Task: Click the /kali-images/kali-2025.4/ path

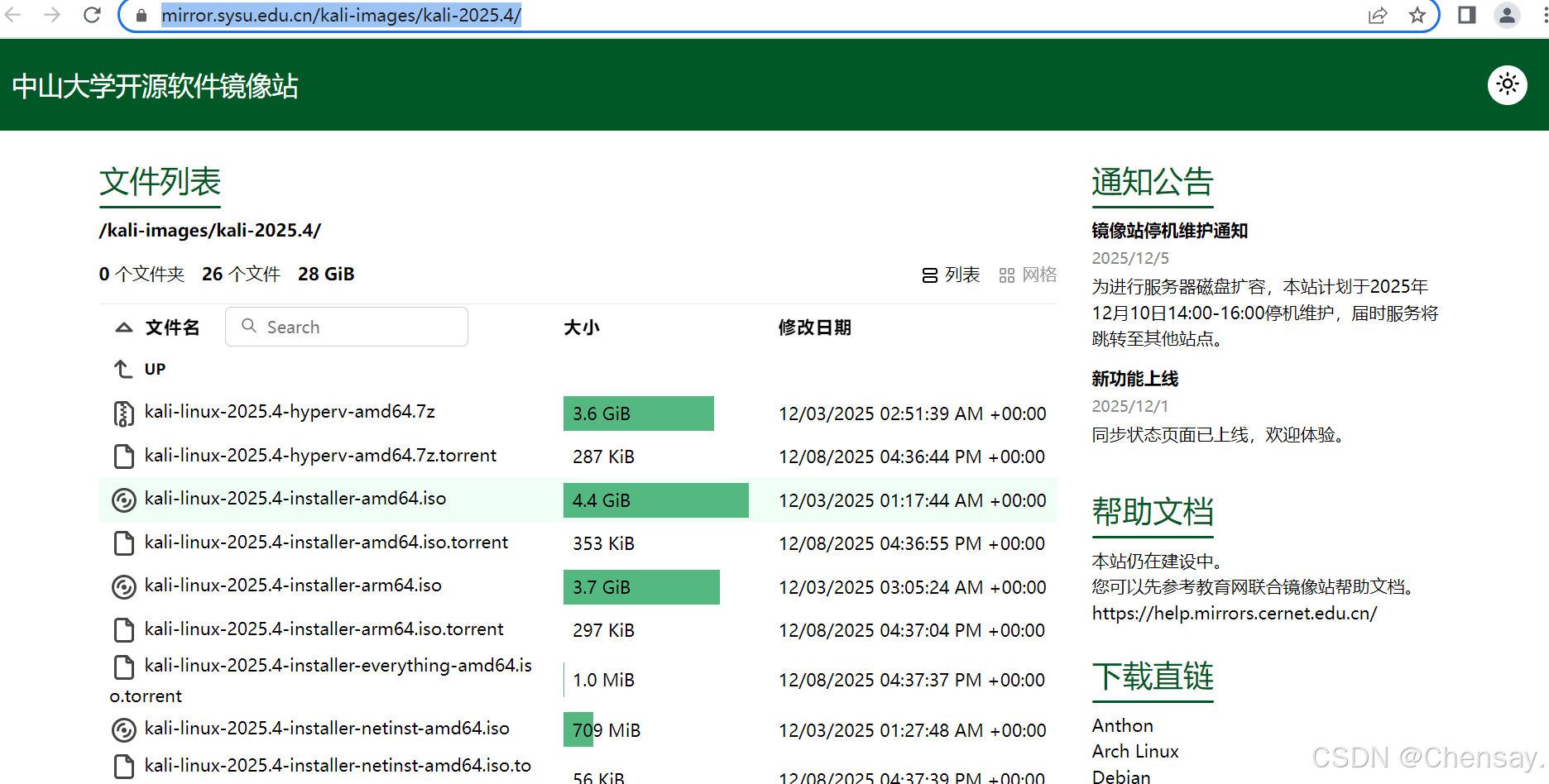Action: (x=210, y=231)
